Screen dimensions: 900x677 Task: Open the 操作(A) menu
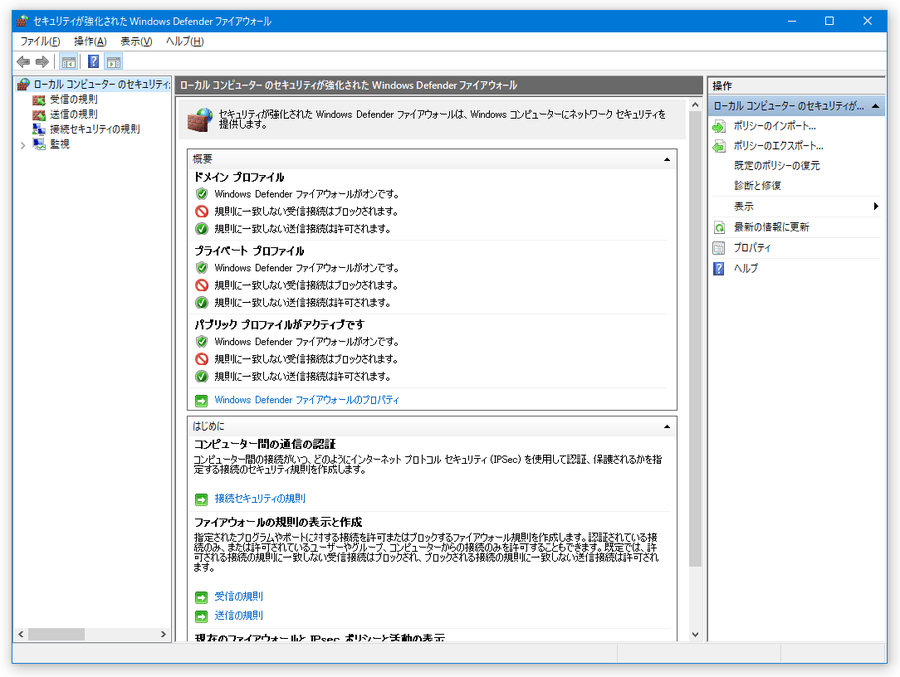coord(90,41)
